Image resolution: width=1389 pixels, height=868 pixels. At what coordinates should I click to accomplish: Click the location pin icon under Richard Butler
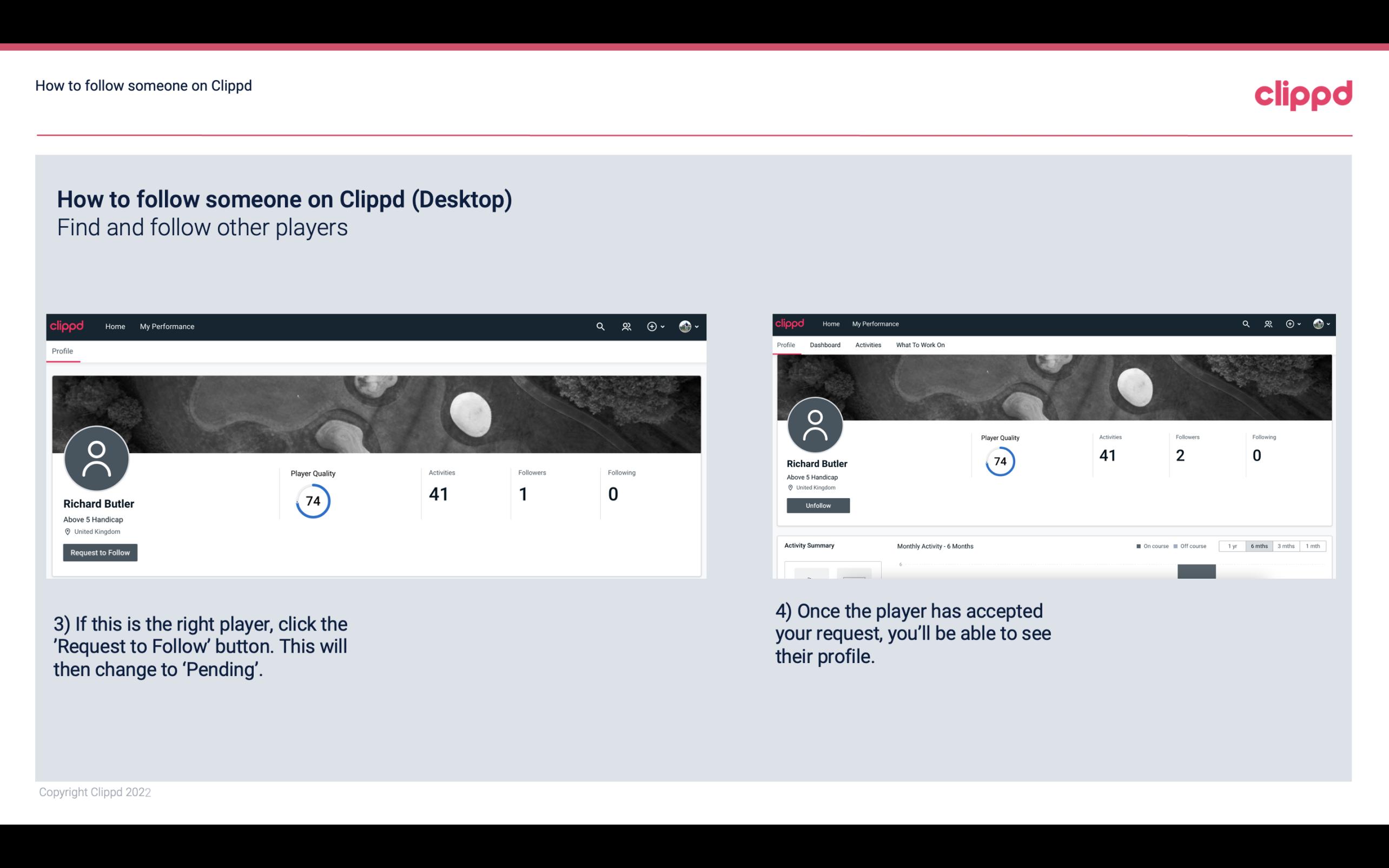click(67, 532)
